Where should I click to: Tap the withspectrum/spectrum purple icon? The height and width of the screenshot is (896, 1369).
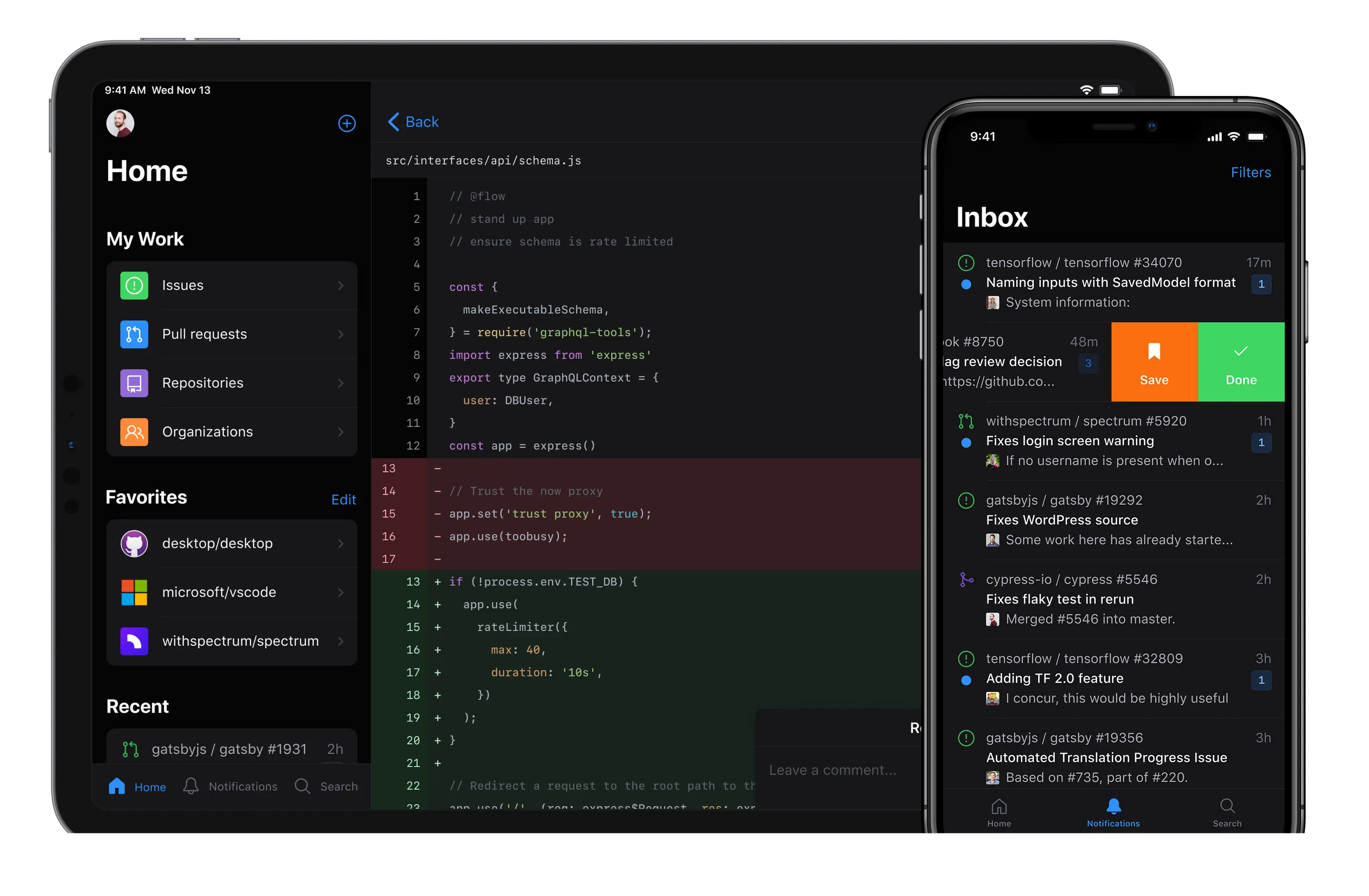(x=134, y=641)
